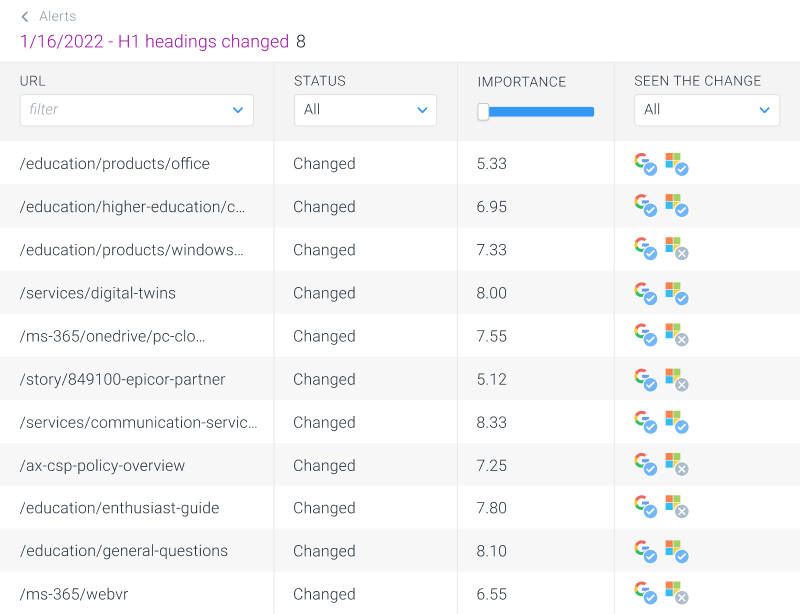Open the Seen the Change dropdown
The image size is (800, 614).
(706, 110)
